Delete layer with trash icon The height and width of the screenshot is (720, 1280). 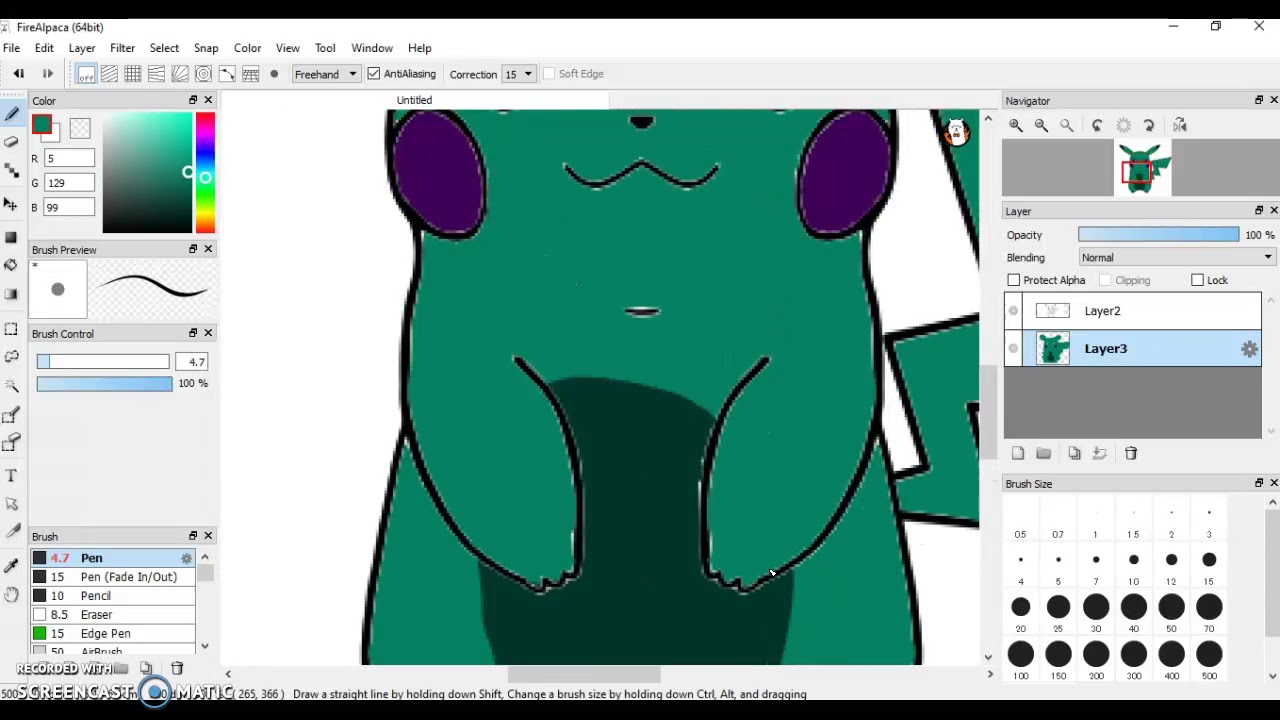point(1131,453)
